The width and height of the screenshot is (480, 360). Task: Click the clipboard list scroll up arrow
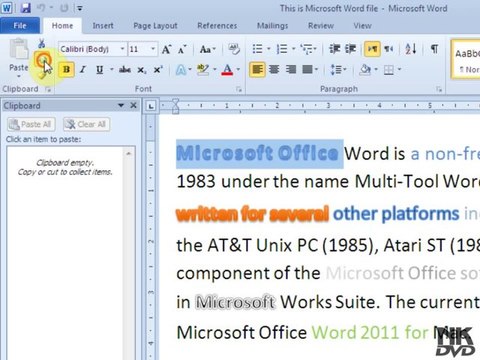[129, 154]
